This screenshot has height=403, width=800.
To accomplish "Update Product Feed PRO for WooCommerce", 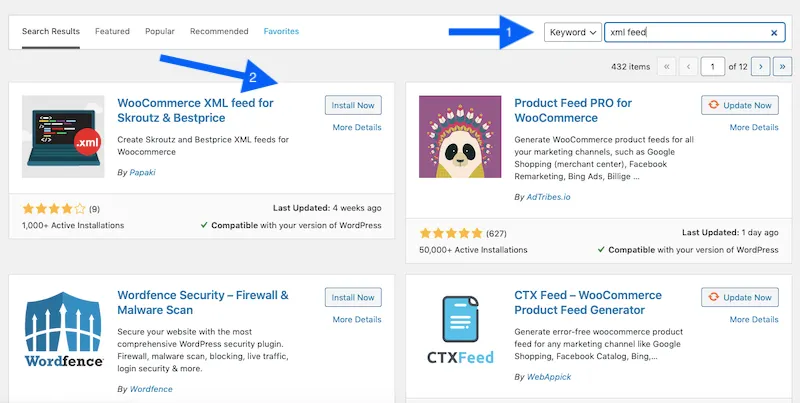I will point(740,105).
